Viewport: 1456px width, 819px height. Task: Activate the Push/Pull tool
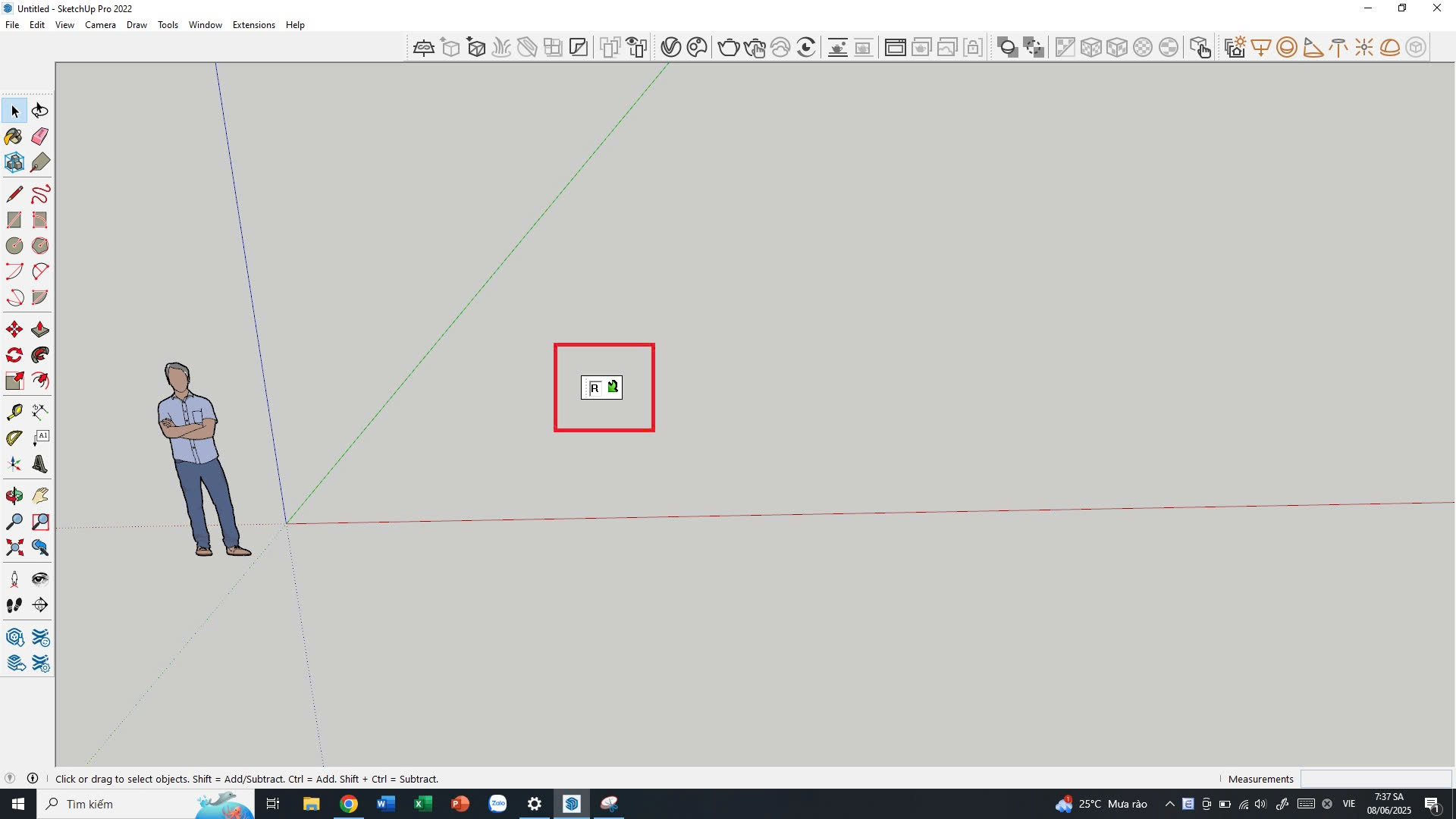(40, 329)
